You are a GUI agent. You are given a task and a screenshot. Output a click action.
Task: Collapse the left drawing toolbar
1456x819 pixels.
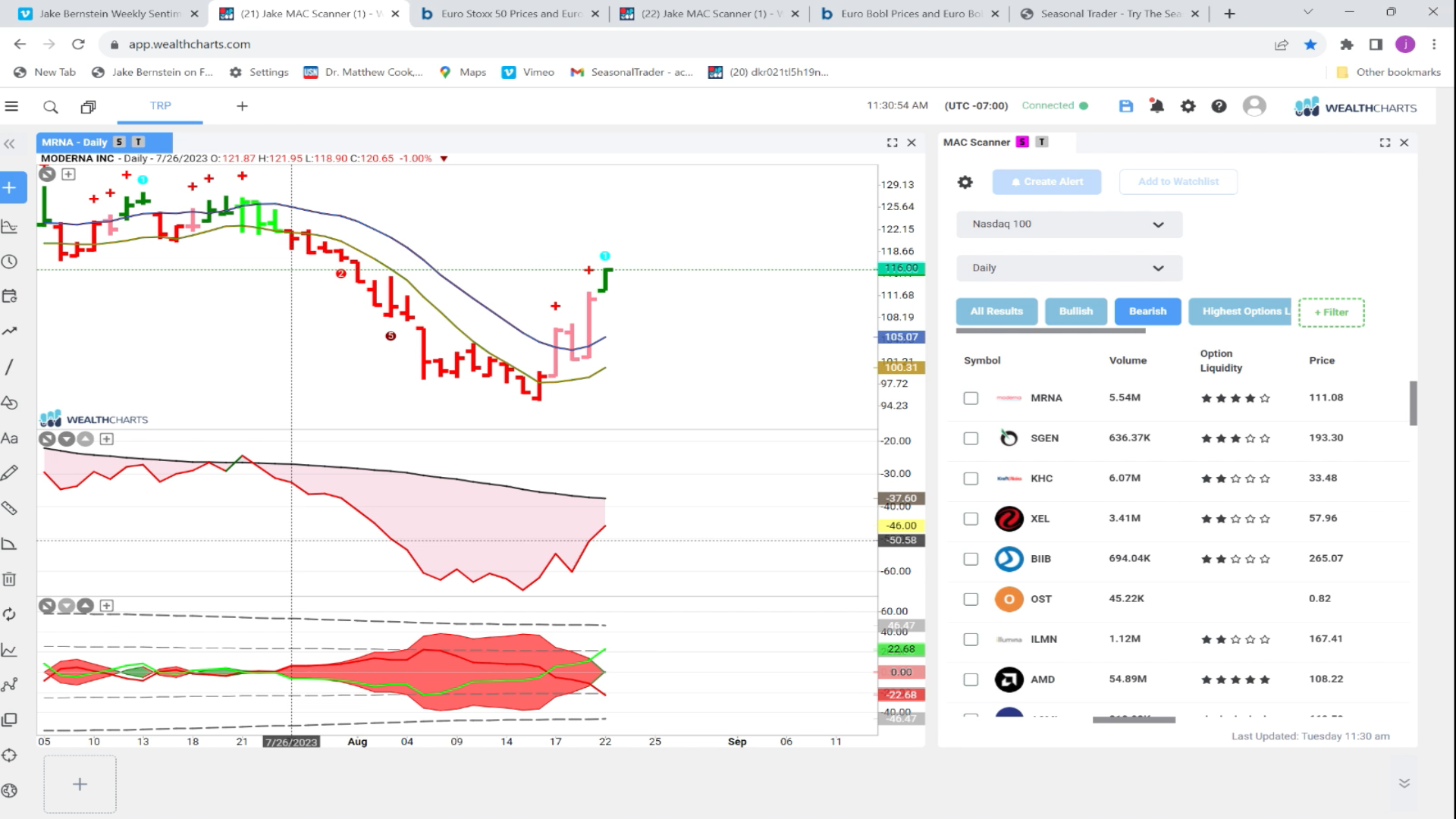(x=9, y=143)
